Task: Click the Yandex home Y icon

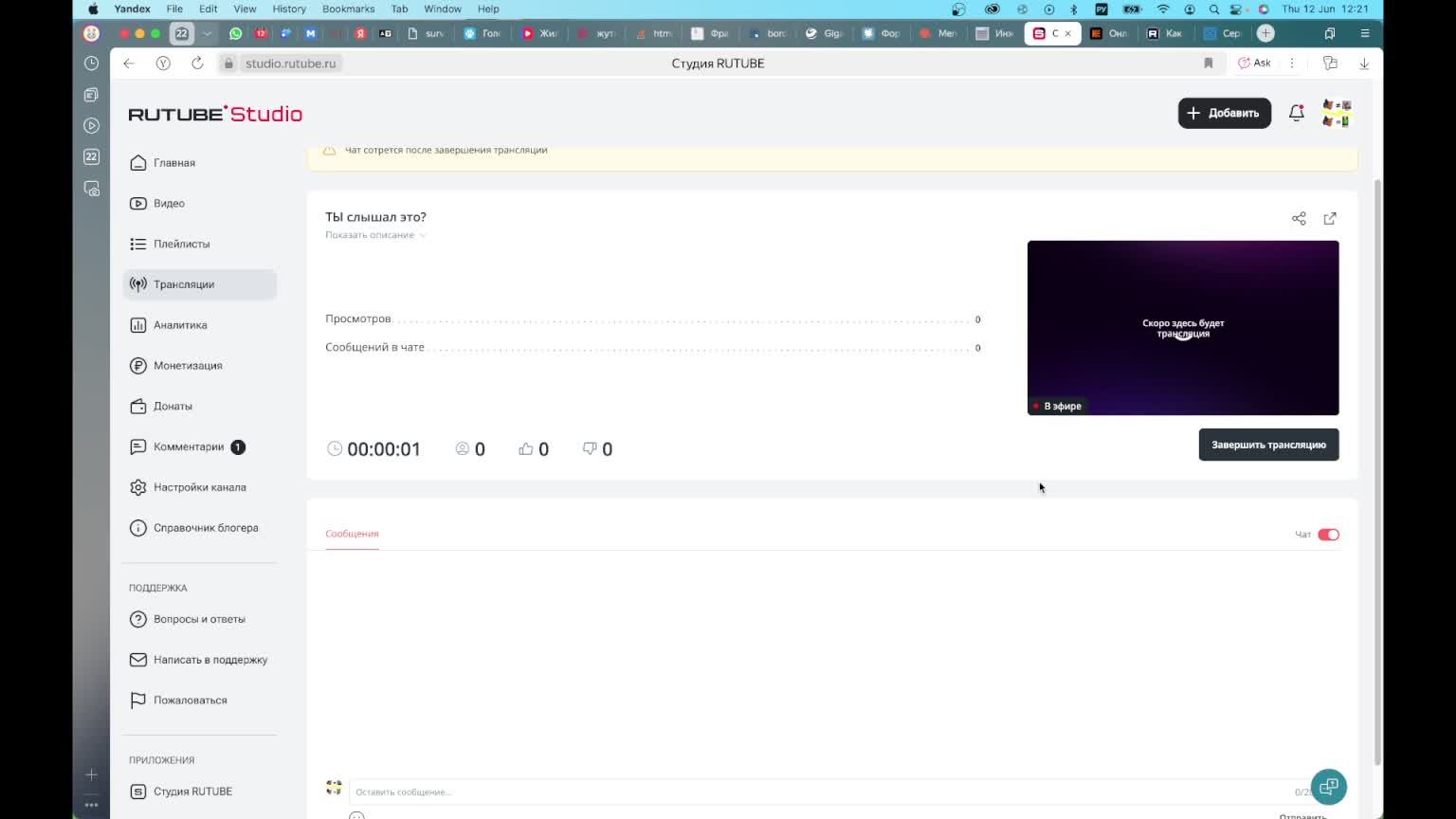Action: point(163,64)
